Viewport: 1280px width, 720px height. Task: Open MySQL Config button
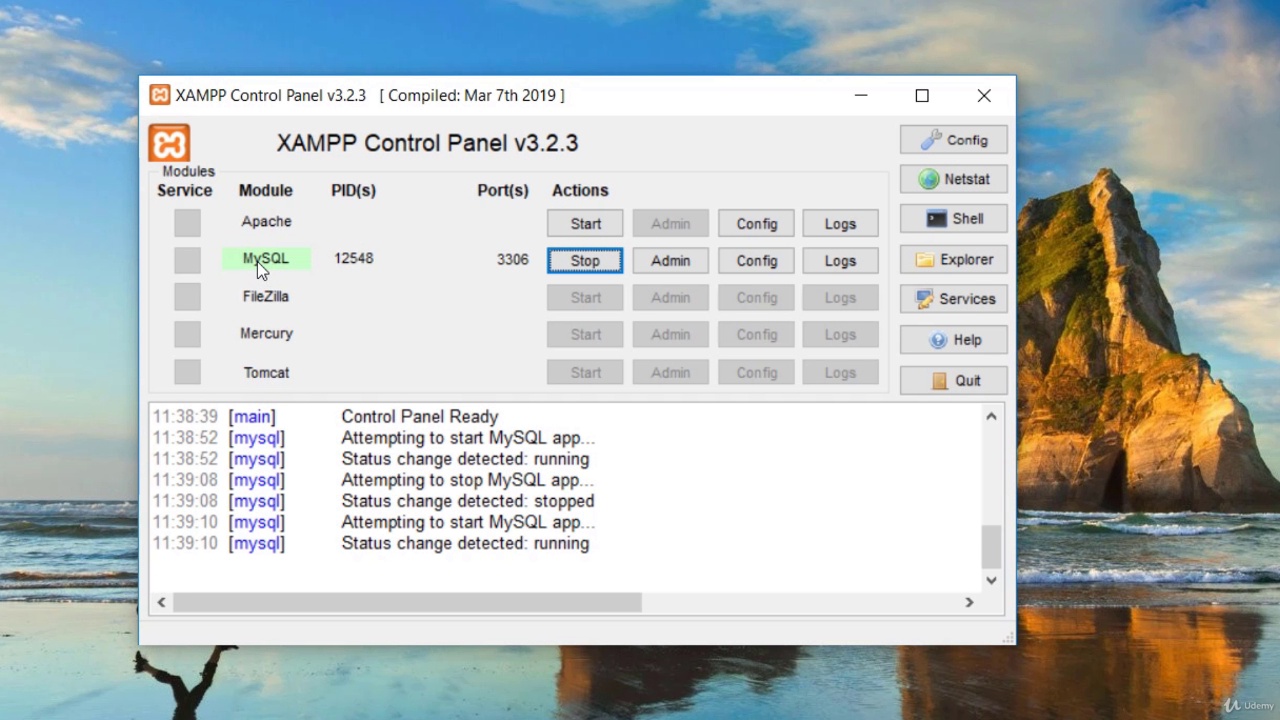pos(756,261)
